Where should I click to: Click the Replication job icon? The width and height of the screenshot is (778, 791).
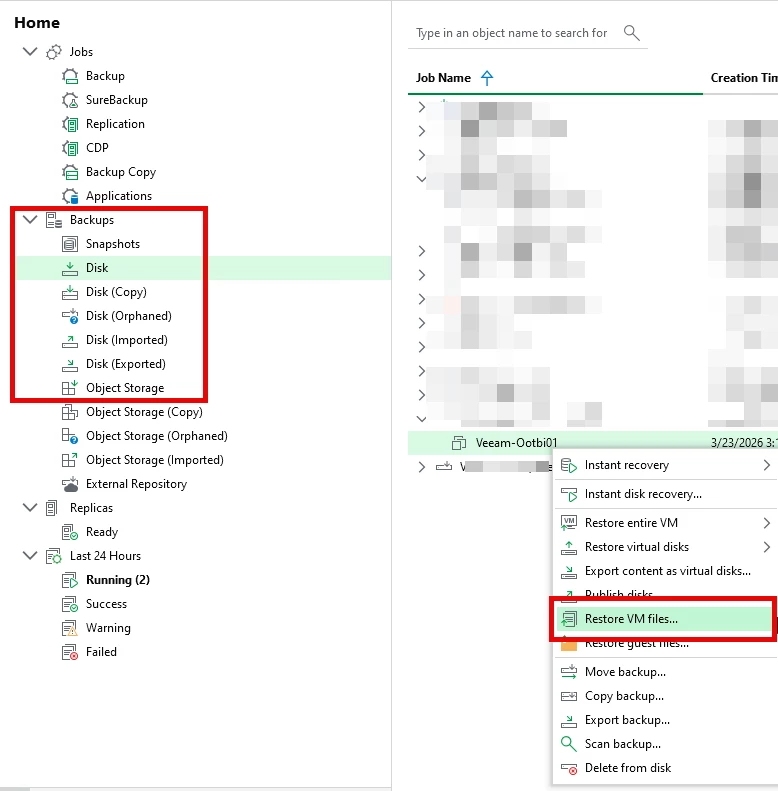pyautogui.click(x=70, y=124)
